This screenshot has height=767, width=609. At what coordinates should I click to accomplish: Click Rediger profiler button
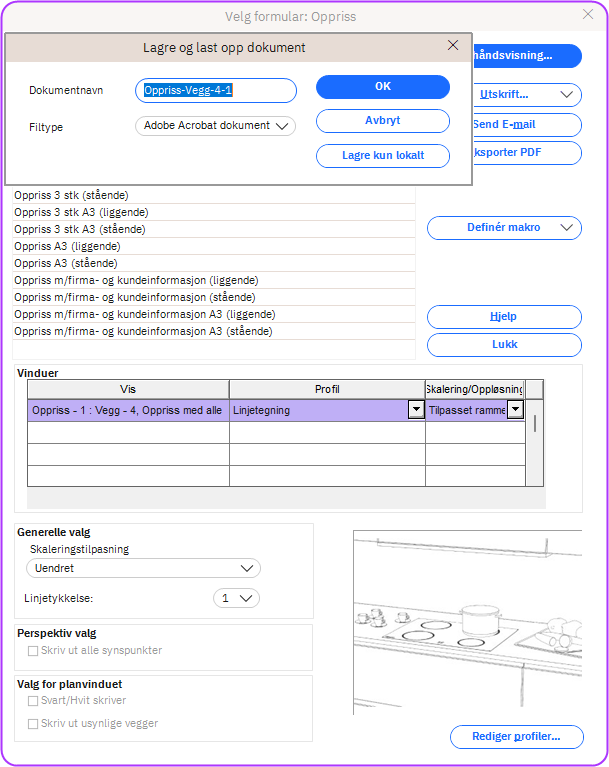tap(516, 737)
